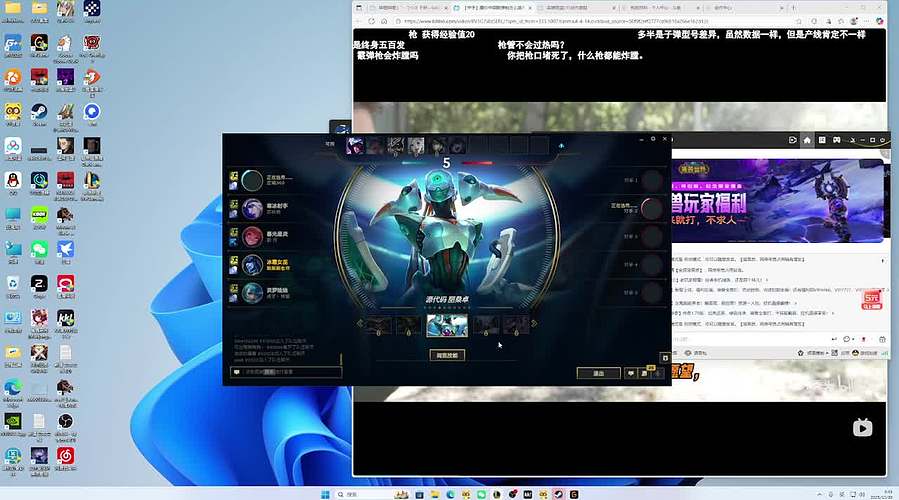Show hidden tray icons chevron on taskbar
This screenshot has width=899, height=500.
click(x=820, y=494)
